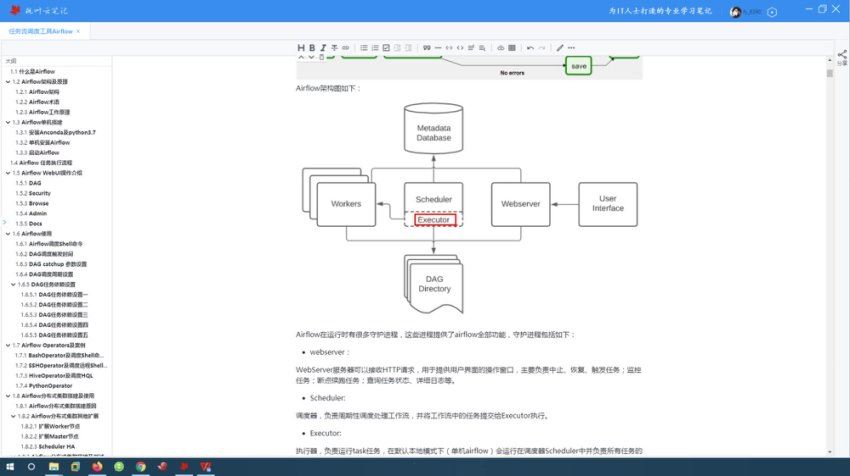Collapse the 1.3 Airflow outline section

click(x=8, y=123)
